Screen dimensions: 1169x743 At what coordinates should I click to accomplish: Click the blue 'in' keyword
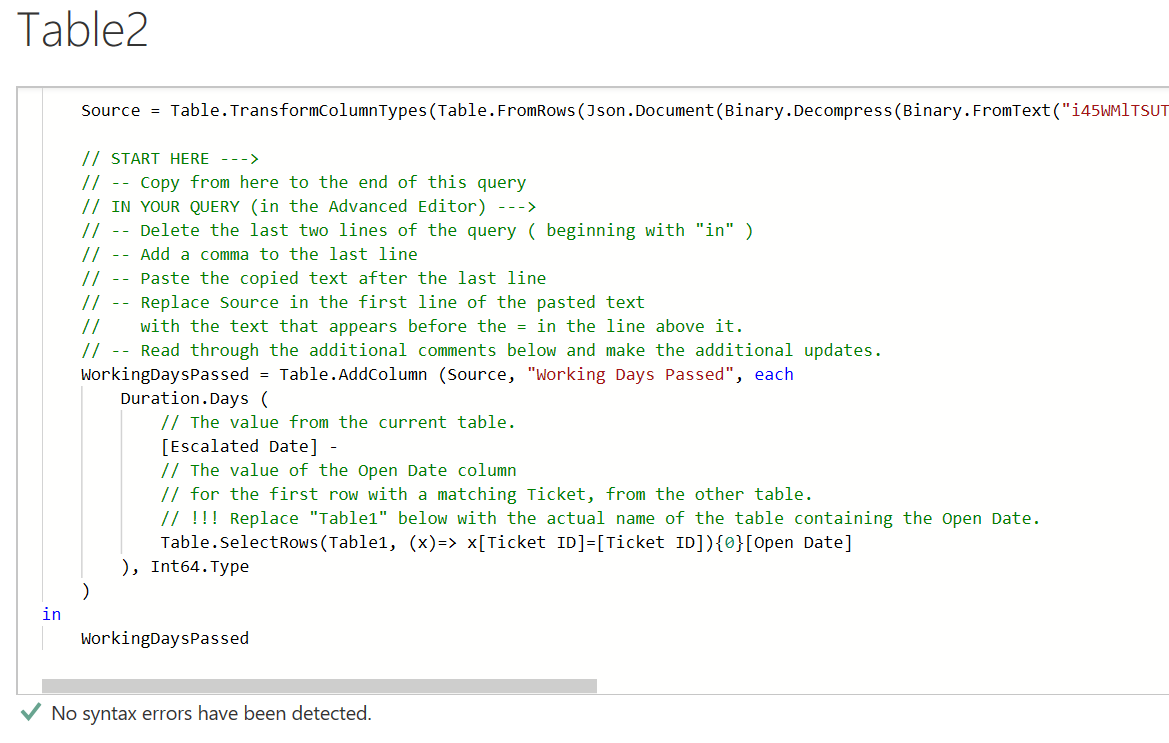[x=51, y=614]
